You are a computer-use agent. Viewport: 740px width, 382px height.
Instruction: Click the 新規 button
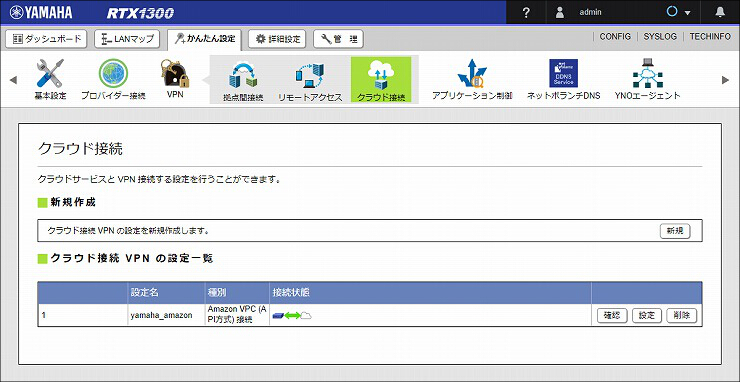675,231
